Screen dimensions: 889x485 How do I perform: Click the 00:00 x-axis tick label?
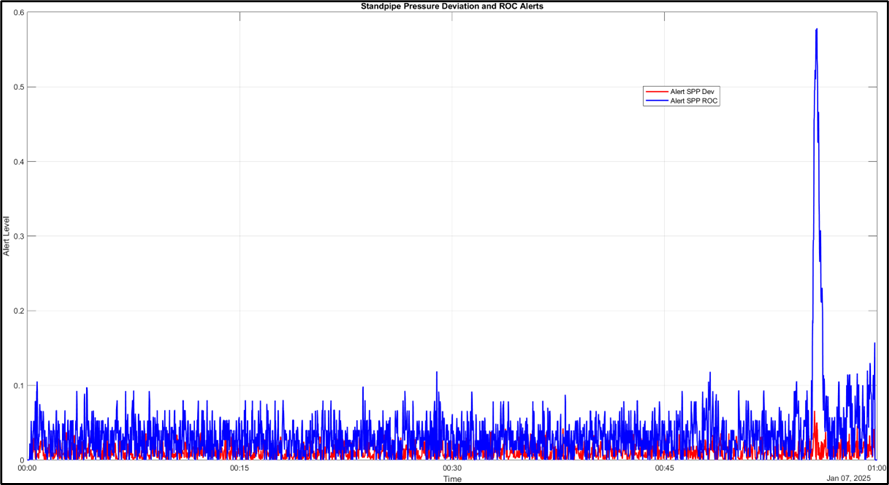tap(28, 468)
